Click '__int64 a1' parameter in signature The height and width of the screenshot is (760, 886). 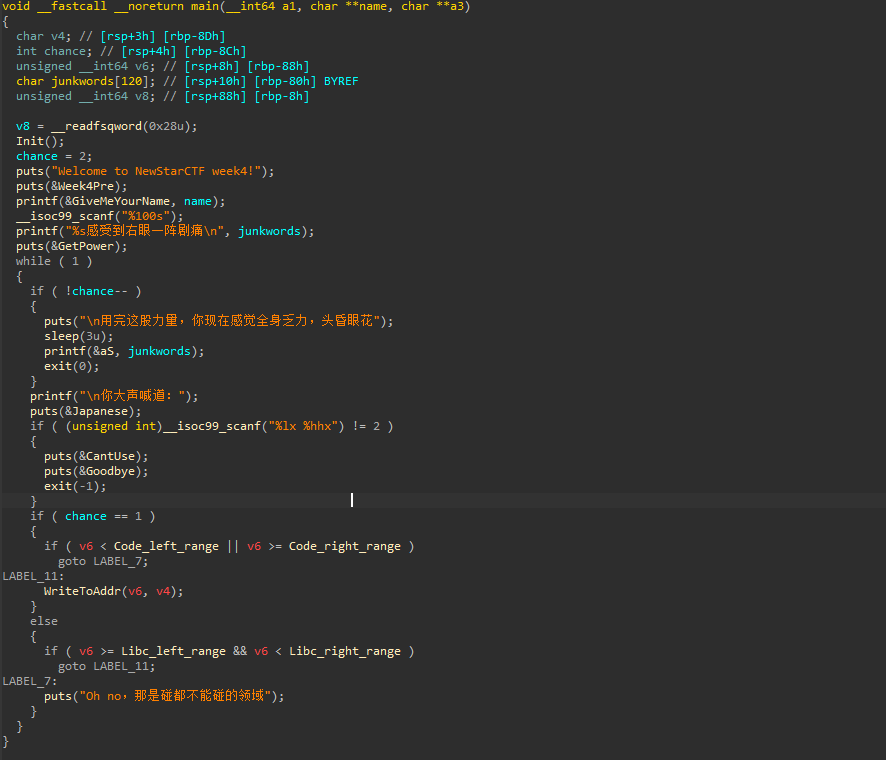[260, 6]
